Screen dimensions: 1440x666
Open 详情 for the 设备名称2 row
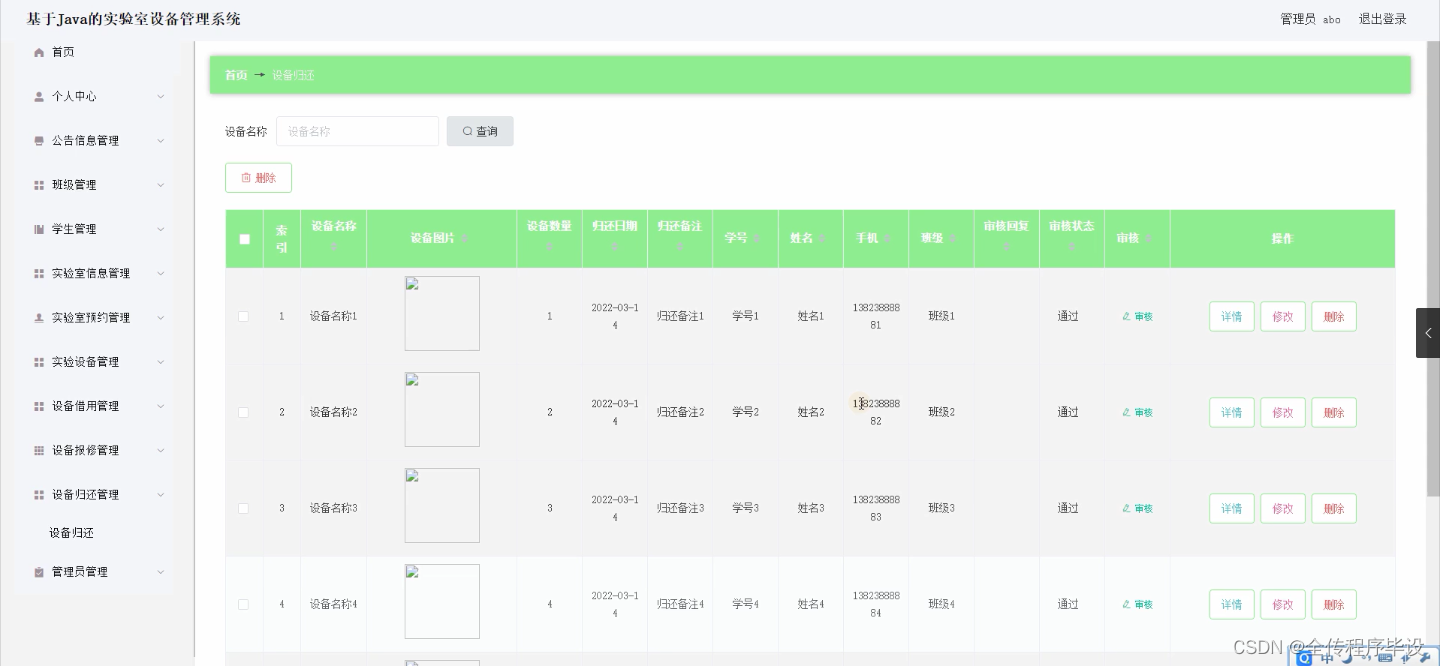click(1231, 412)
